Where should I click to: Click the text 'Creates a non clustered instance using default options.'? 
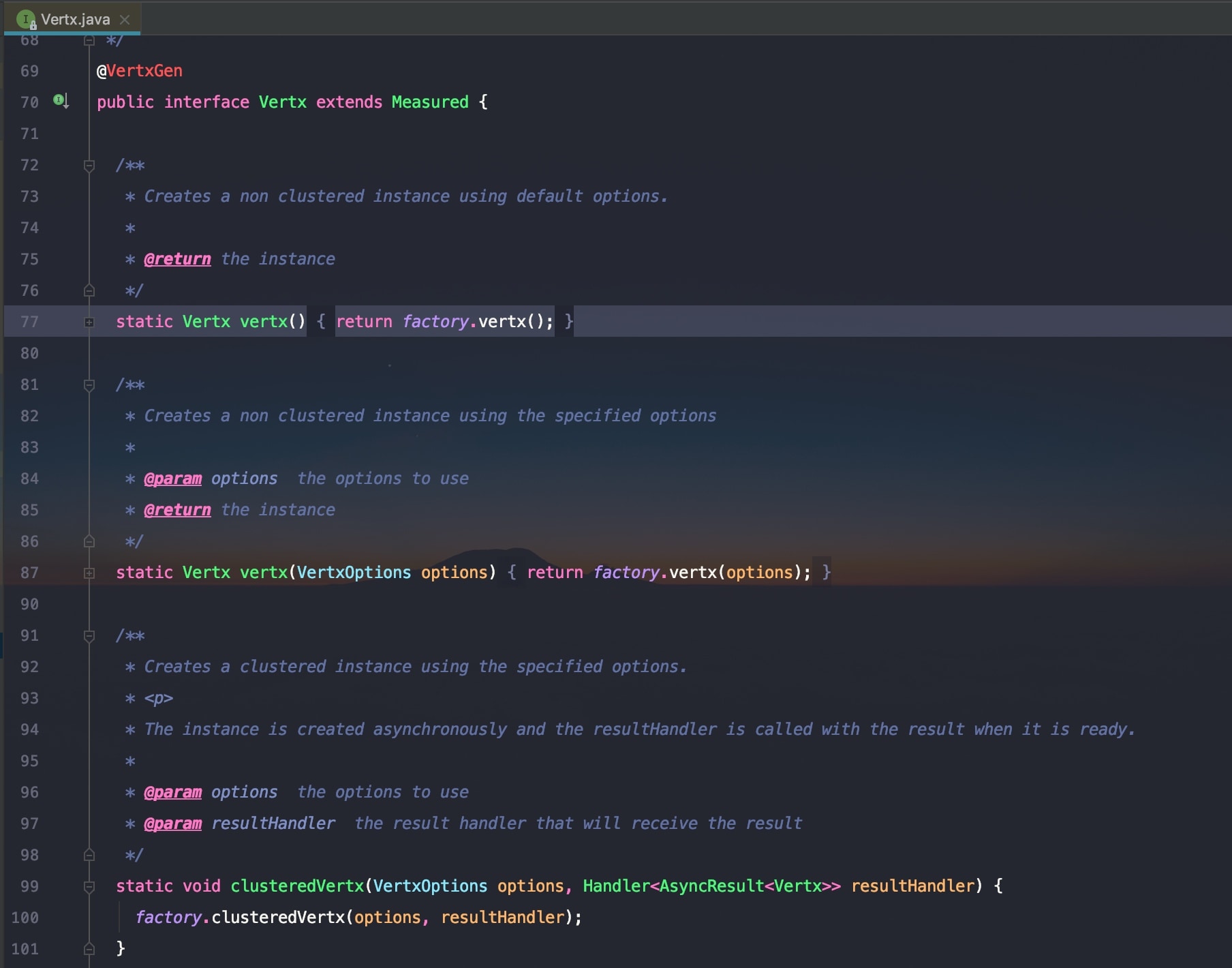point(406,196)
